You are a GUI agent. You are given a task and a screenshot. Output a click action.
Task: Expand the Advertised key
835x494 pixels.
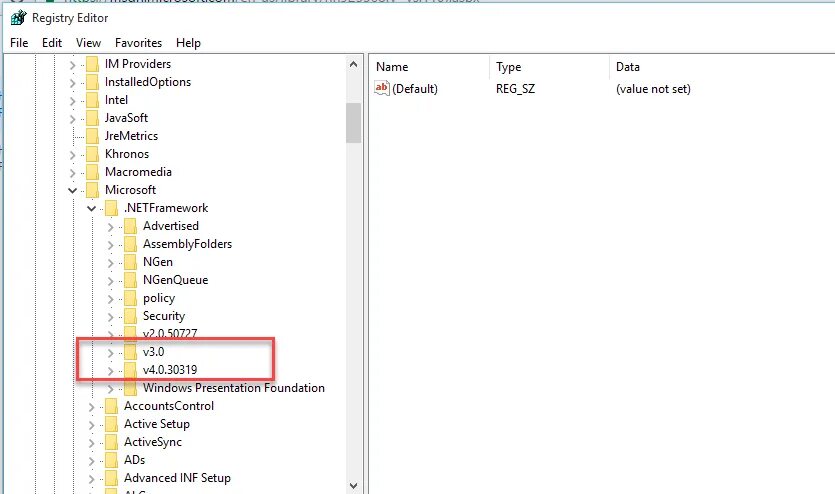(111, 227)
